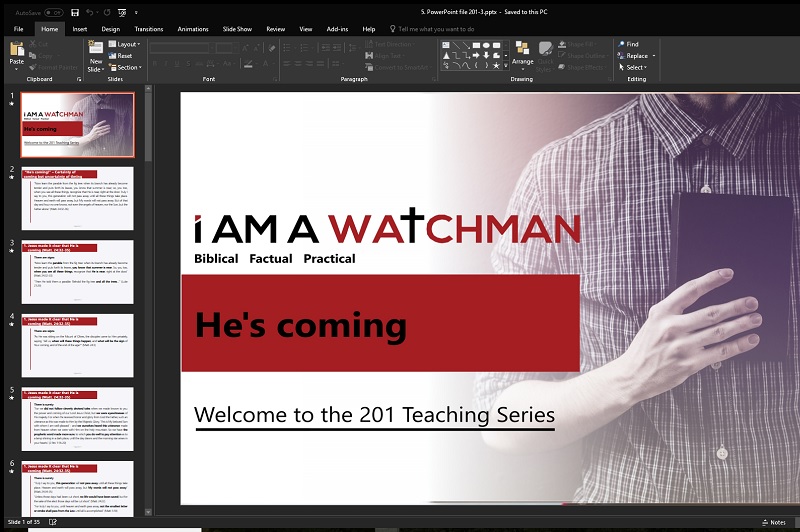Open the Layout dropdown

pyautogui.click(x=124, y=44)
